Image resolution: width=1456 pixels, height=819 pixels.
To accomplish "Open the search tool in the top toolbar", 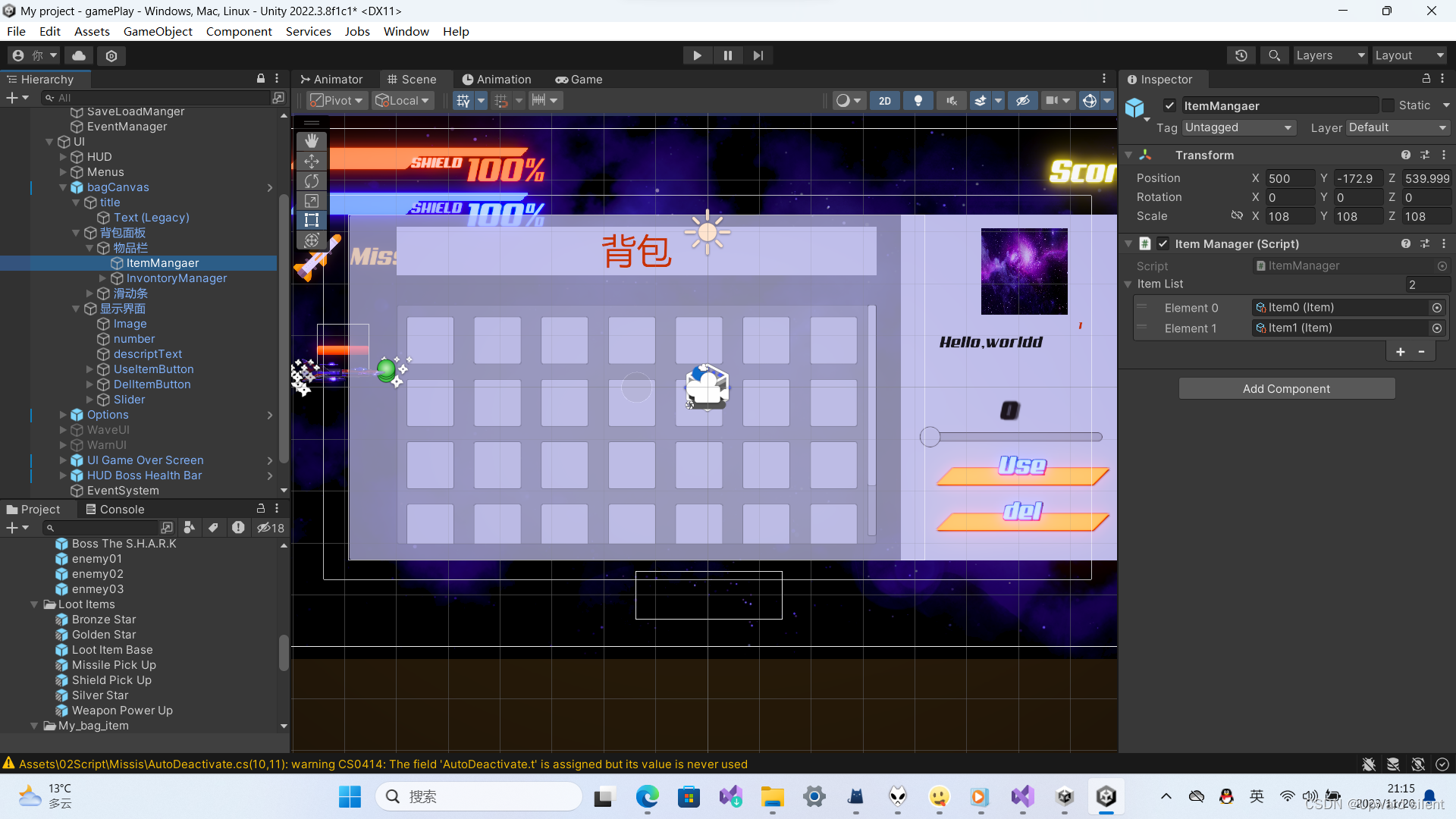I will [x=1273, y=55].
